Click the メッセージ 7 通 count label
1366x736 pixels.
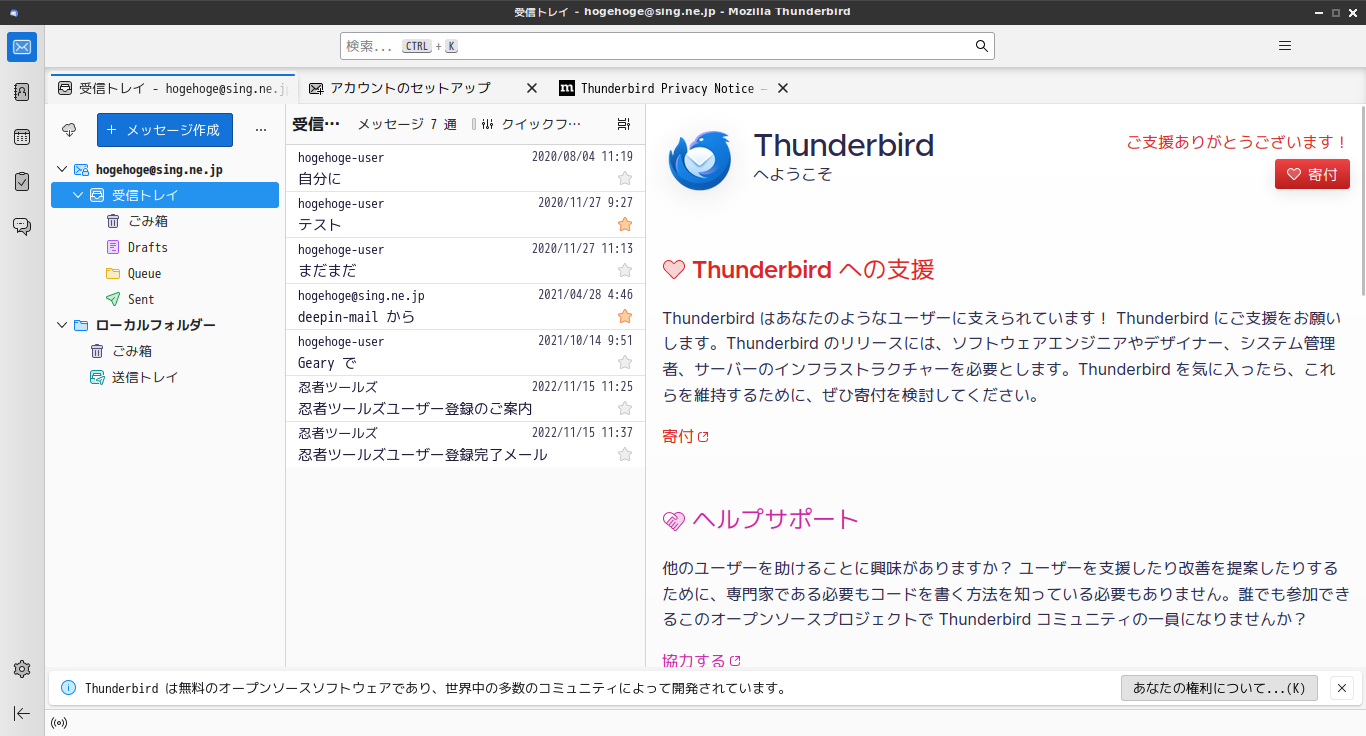click(407, 124)
